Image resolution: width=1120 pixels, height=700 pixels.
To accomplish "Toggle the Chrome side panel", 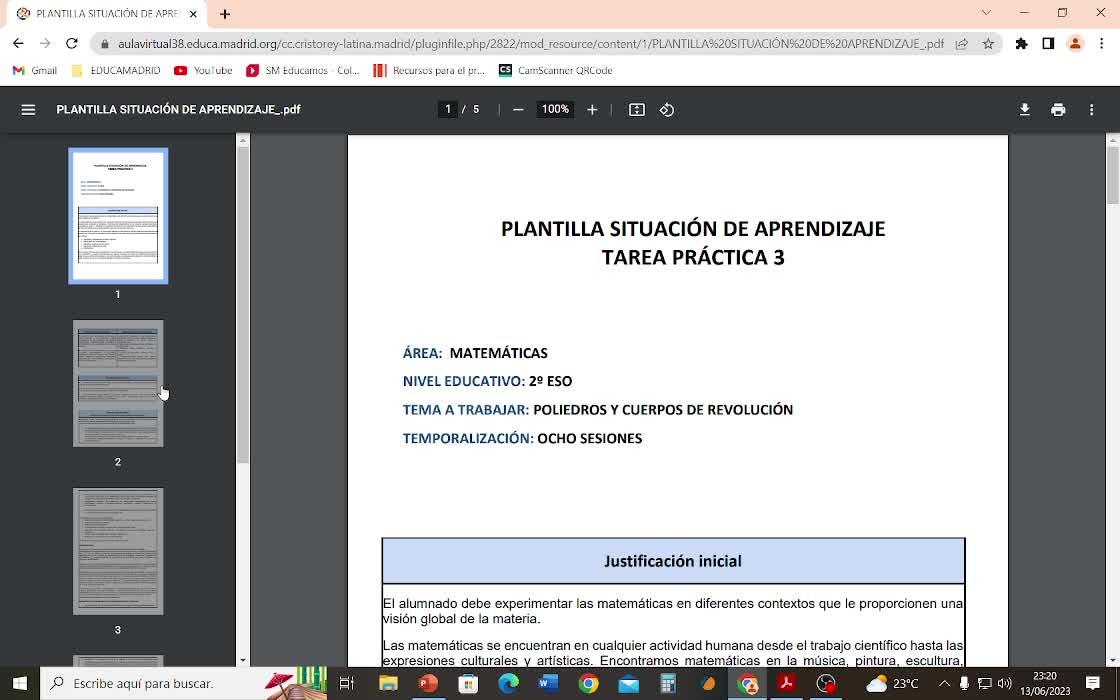I will tap(1048, 44).
